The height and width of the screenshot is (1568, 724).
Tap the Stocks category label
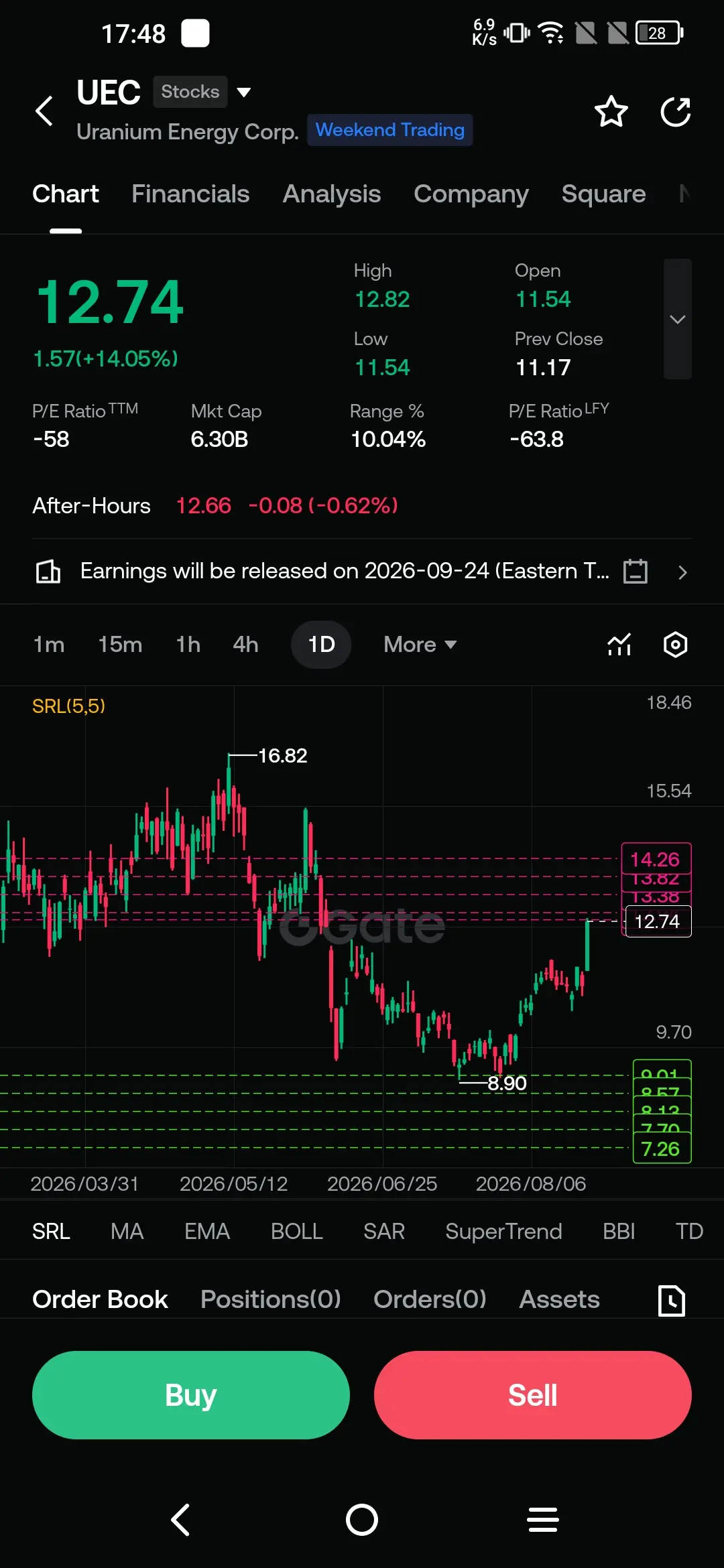coord(190,92)
